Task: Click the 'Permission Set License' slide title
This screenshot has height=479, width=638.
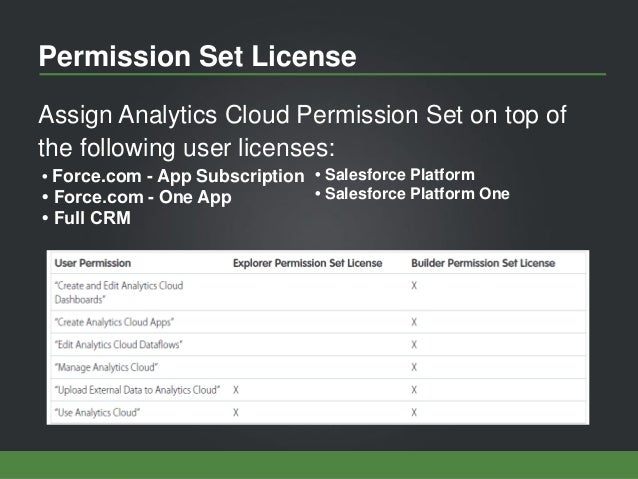Action: point(197,56)
